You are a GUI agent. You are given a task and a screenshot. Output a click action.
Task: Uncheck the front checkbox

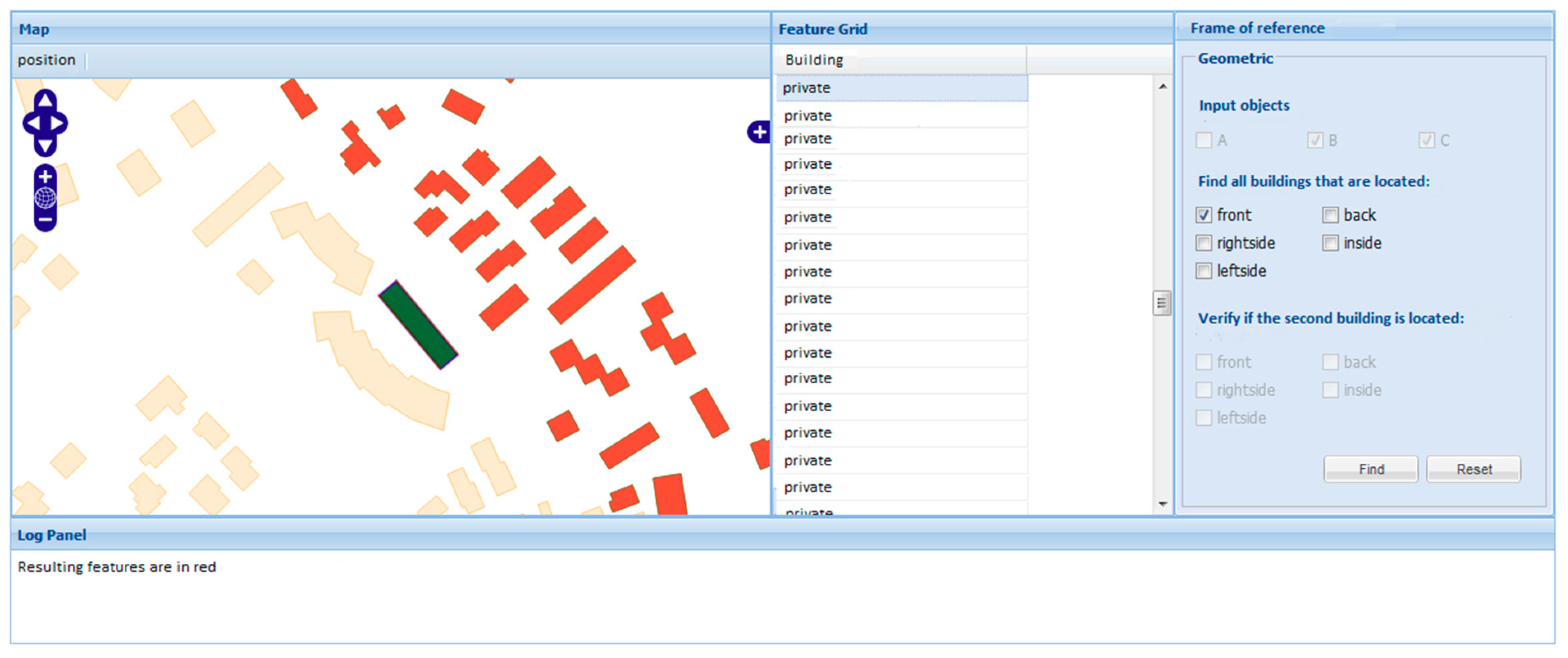pos(1203,215)
